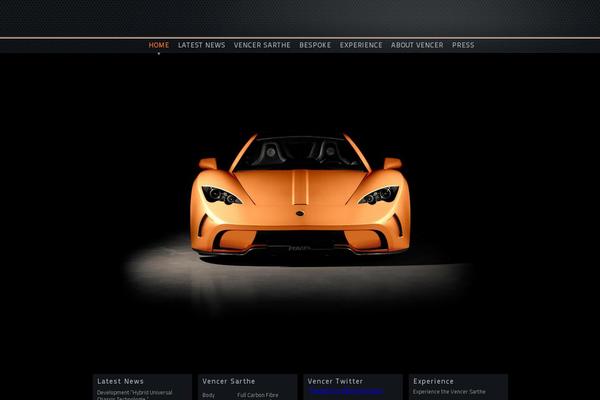Click 'Experience the Vencer Sarthe' text
The width and height of the screenshot is (600, 400).
click(449, 392)
